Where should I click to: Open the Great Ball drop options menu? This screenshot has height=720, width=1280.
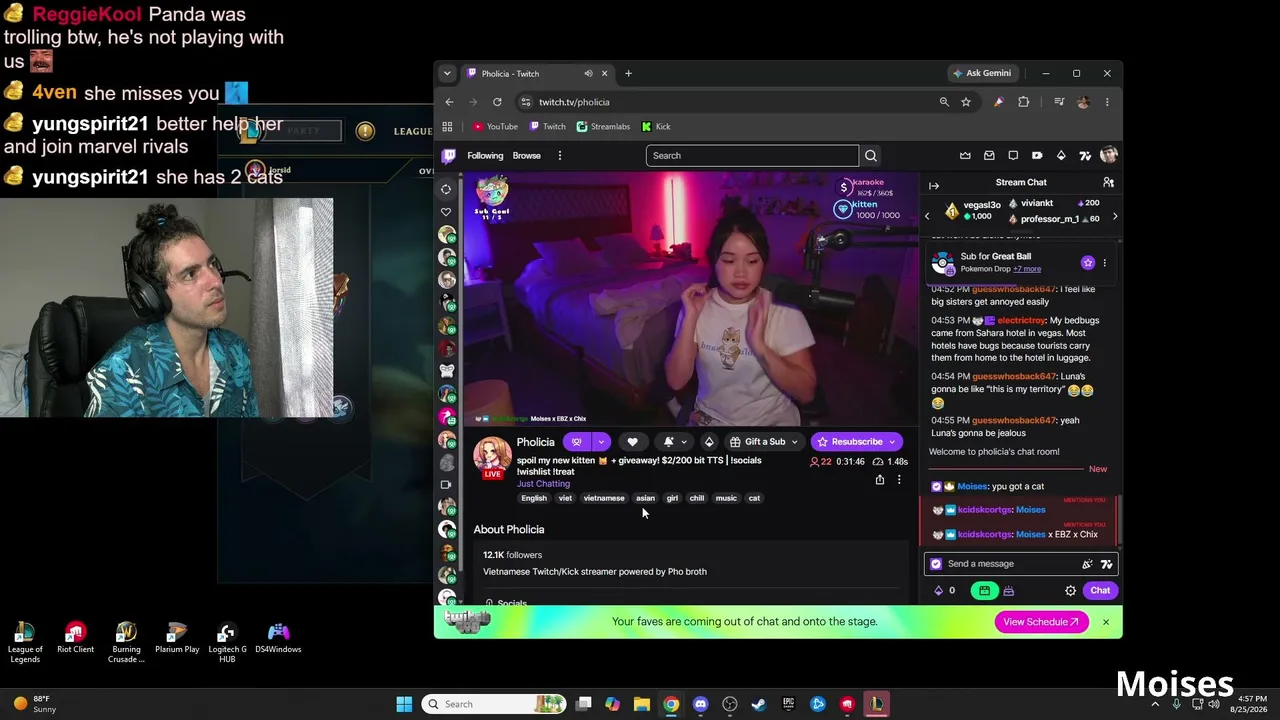(1104, 263)
